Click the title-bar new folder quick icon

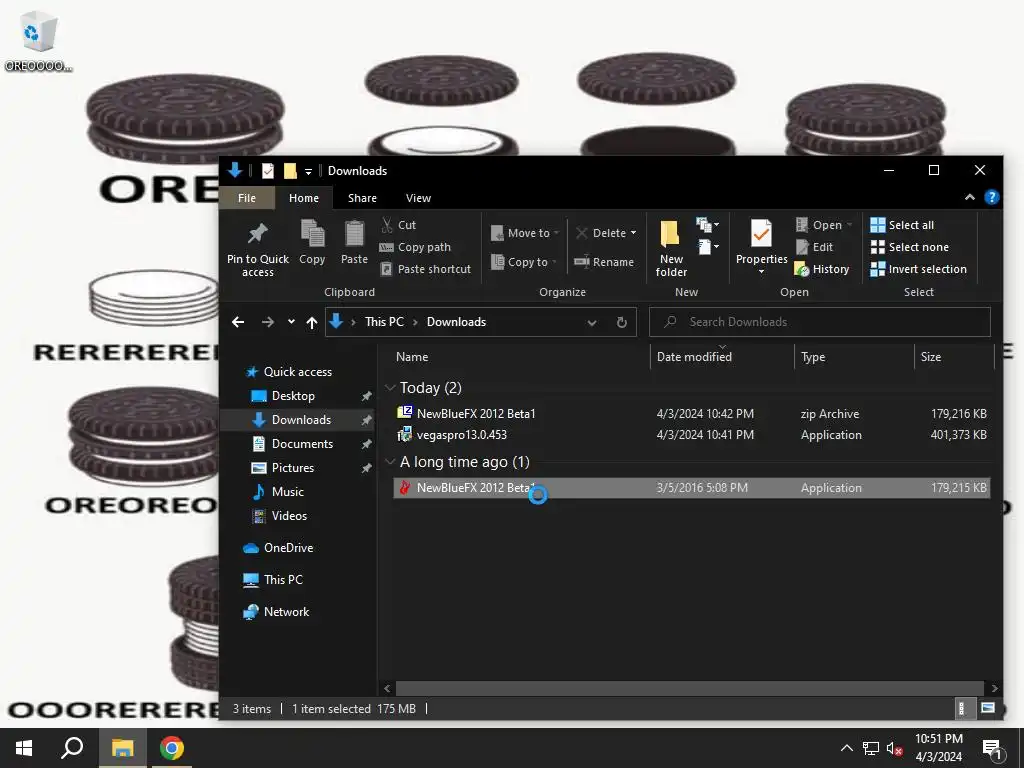coord(290,170)
